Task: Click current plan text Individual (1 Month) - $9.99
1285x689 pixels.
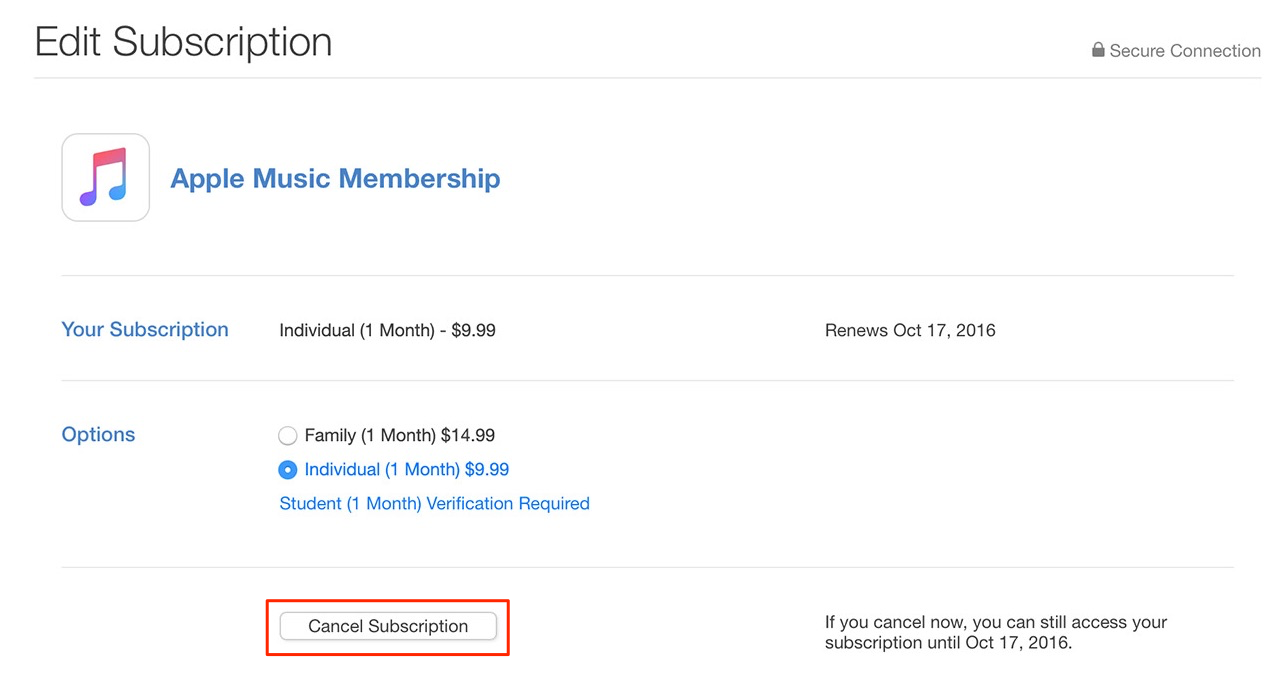Action: coord(387,331)
